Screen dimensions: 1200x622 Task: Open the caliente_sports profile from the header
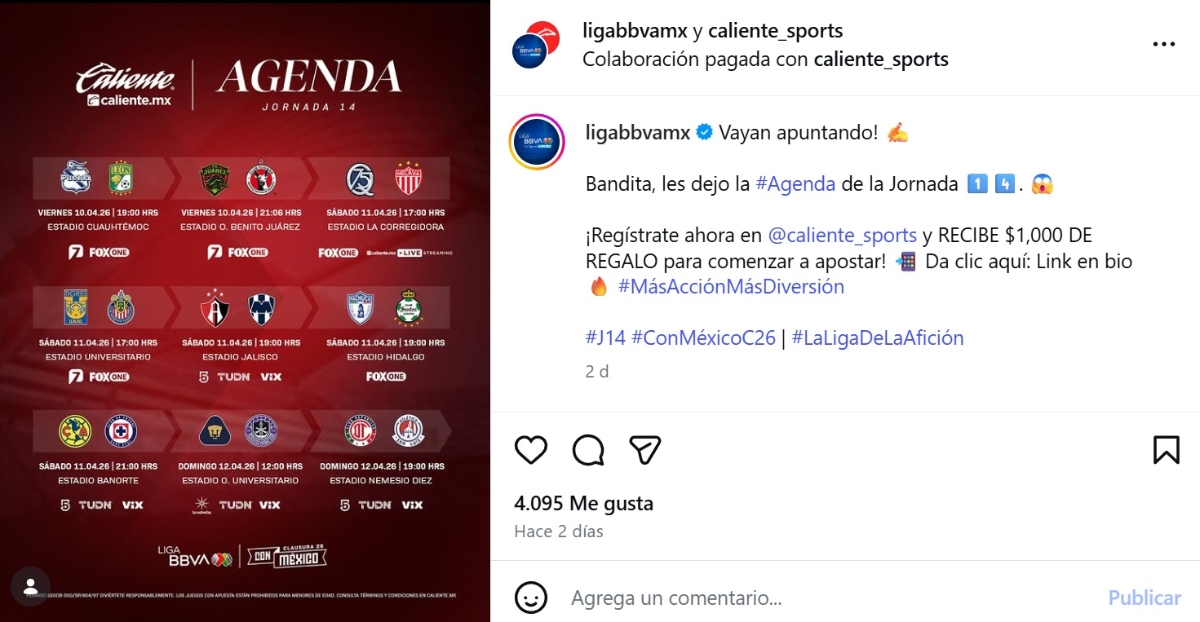coord(775,31)
